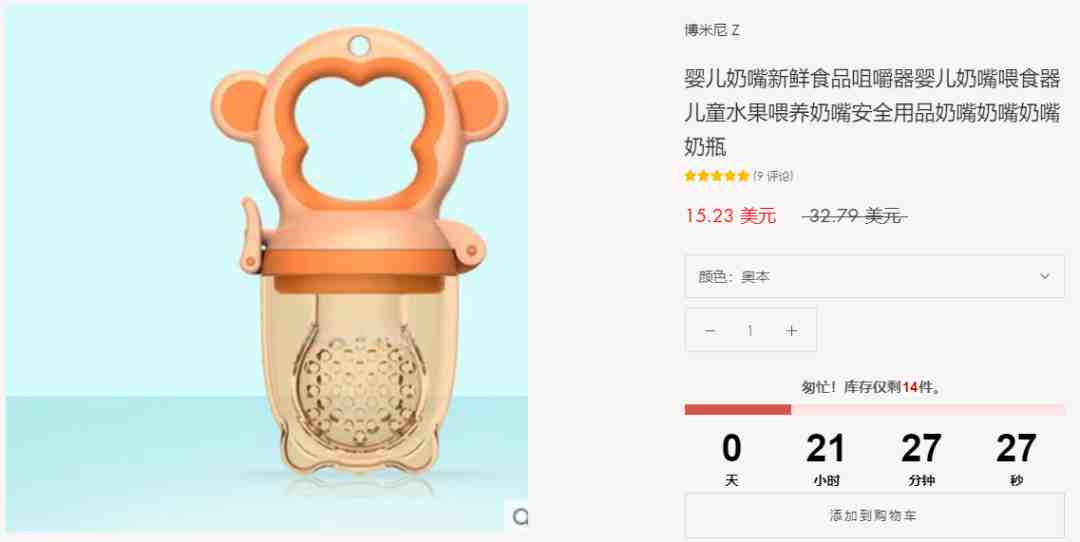This screenshot has width=1080, height=542.
Task: Click the 0 天 days countdown block
Action: tap(731, 459)
